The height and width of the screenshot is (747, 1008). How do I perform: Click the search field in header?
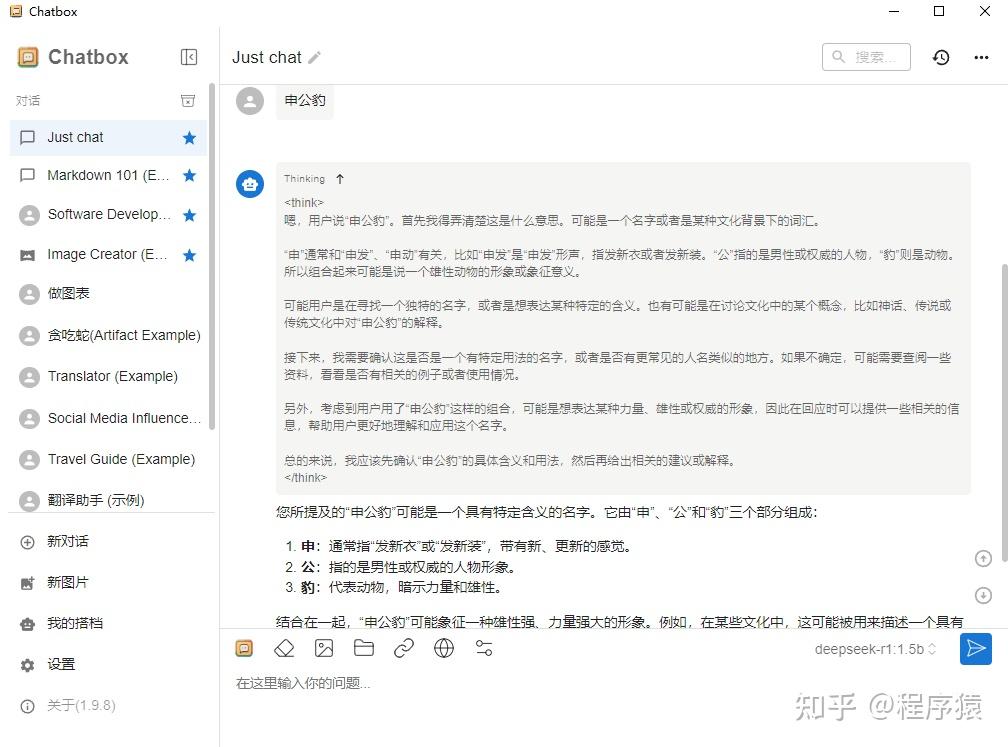click(866, 57)
